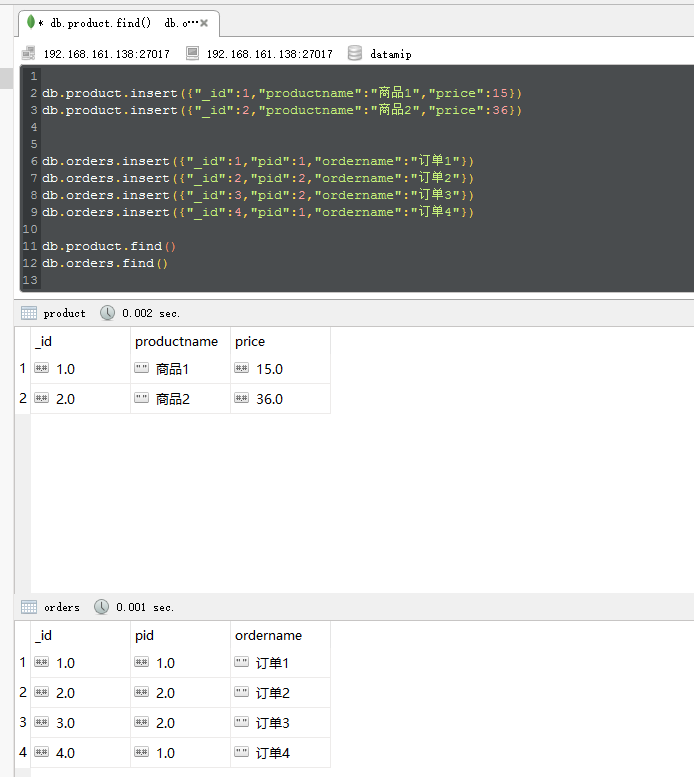Select row number 4 of orders table
The height and width of the screenshot is (777, 694).
23,752
